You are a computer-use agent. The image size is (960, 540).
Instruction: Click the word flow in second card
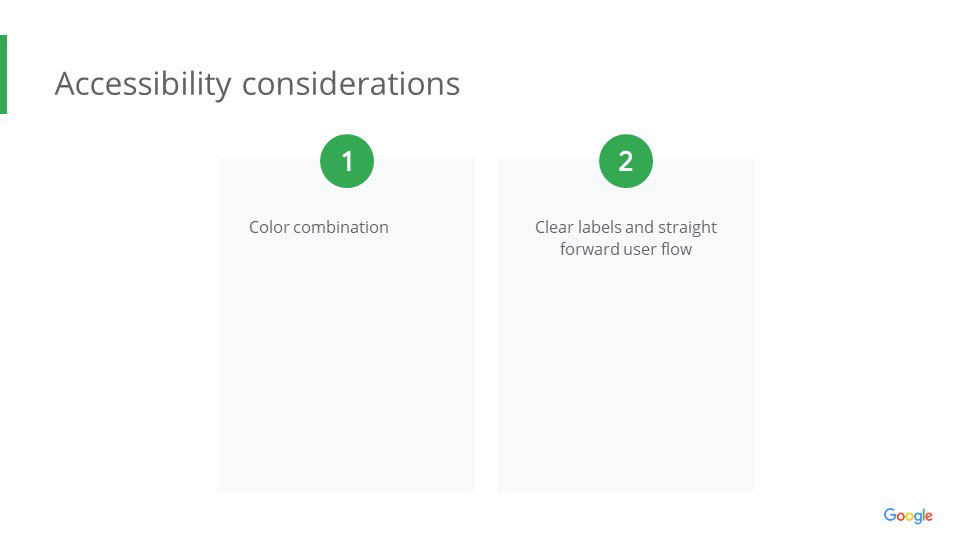[x=677, y=249]
